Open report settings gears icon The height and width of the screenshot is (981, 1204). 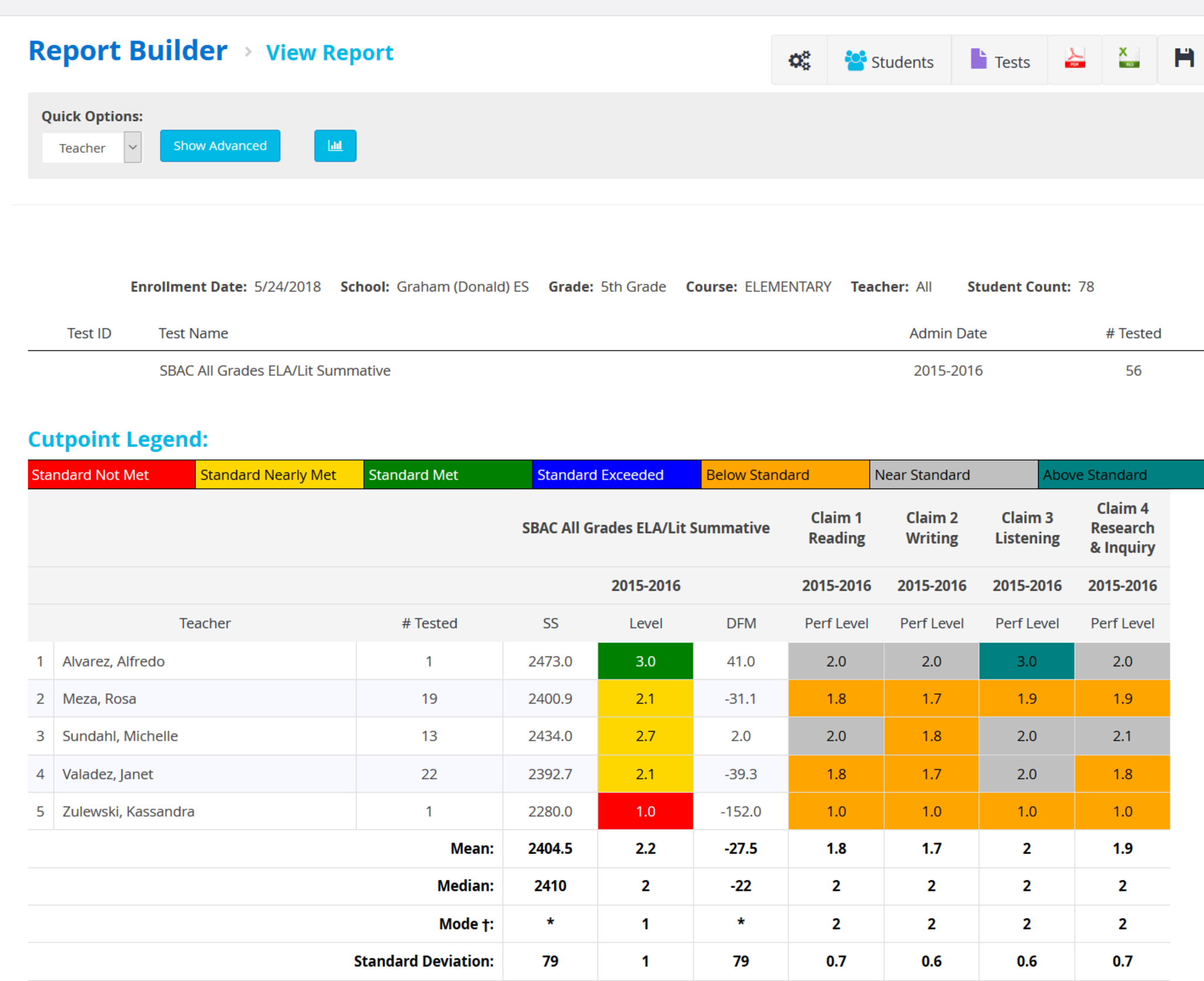799,61
